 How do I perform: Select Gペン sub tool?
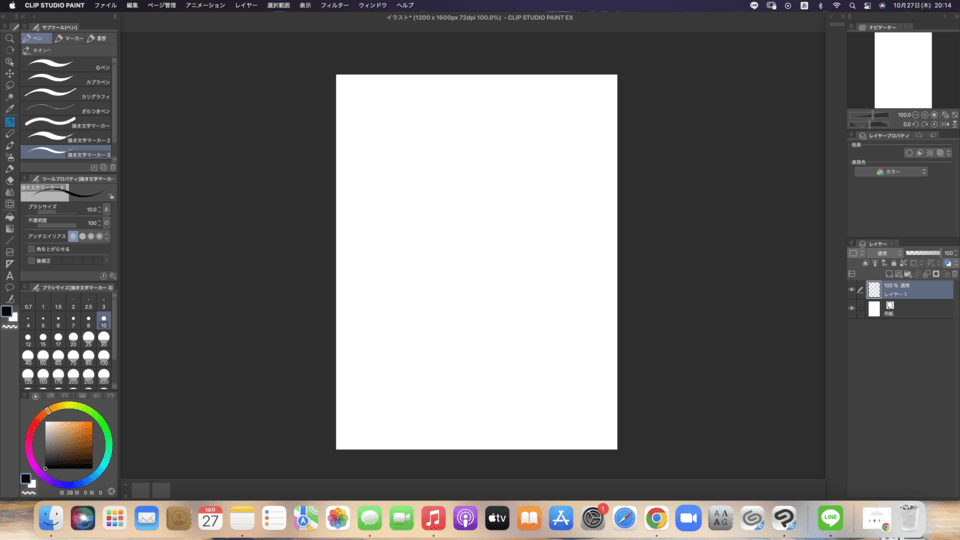pos(66,64)
